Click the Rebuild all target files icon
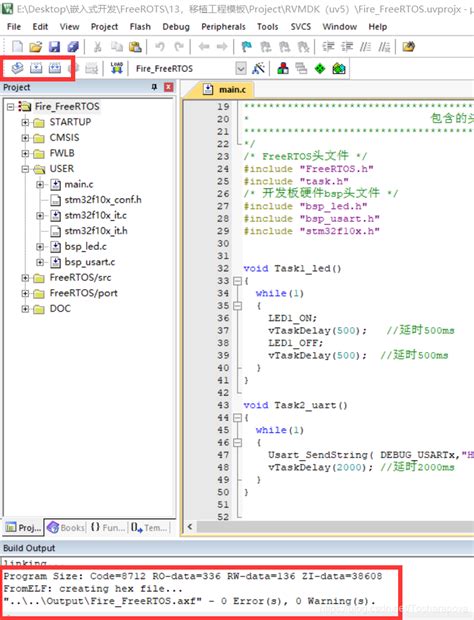Viewport: 474px width, 620px height. click(55, 68)
